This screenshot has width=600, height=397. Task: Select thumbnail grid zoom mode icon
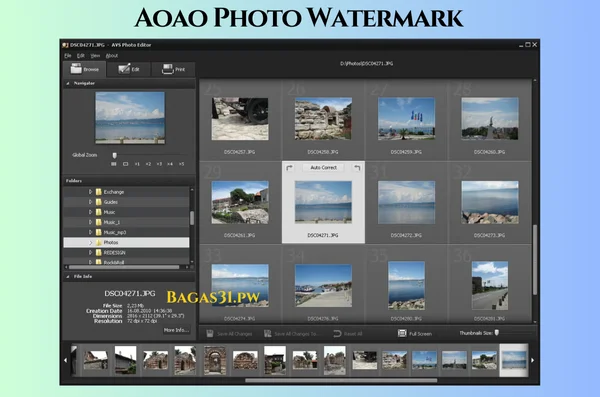point(114,164)
